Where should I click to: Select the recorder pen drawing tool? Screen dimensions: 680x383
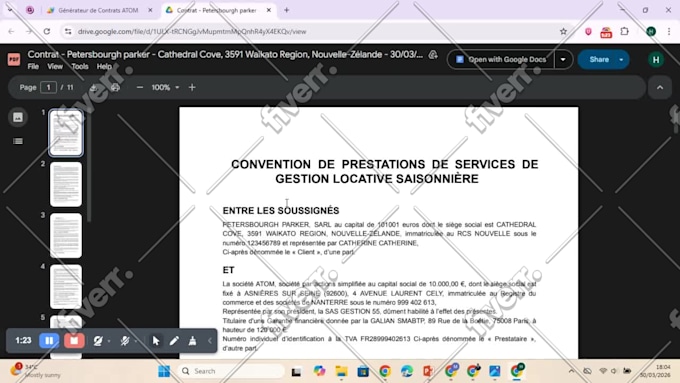[x=174, y=341]
